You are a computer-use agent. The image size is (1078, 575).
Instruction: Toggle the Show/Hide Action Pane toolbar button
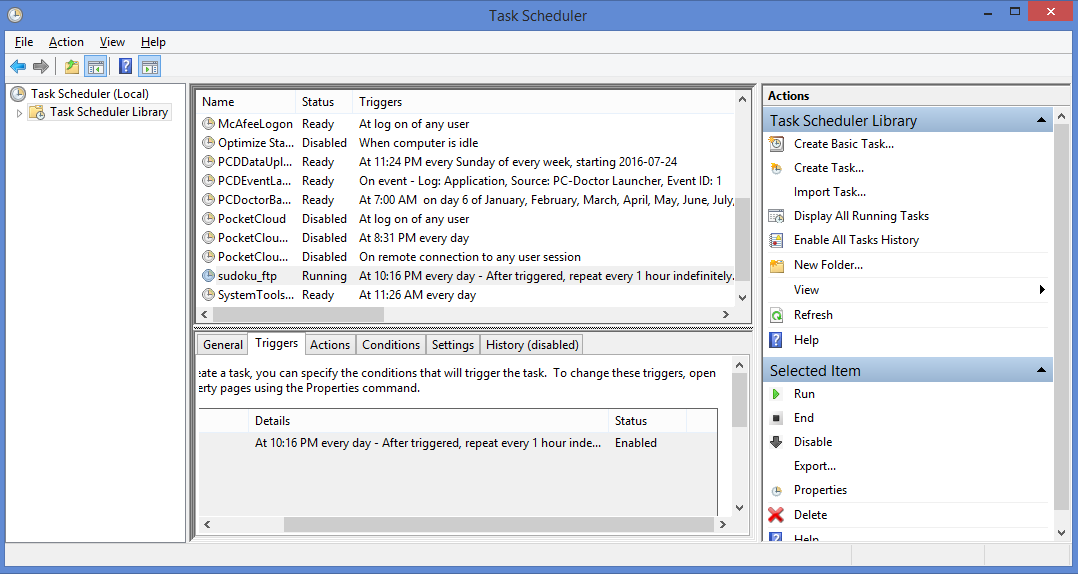(x=150, y=67)
